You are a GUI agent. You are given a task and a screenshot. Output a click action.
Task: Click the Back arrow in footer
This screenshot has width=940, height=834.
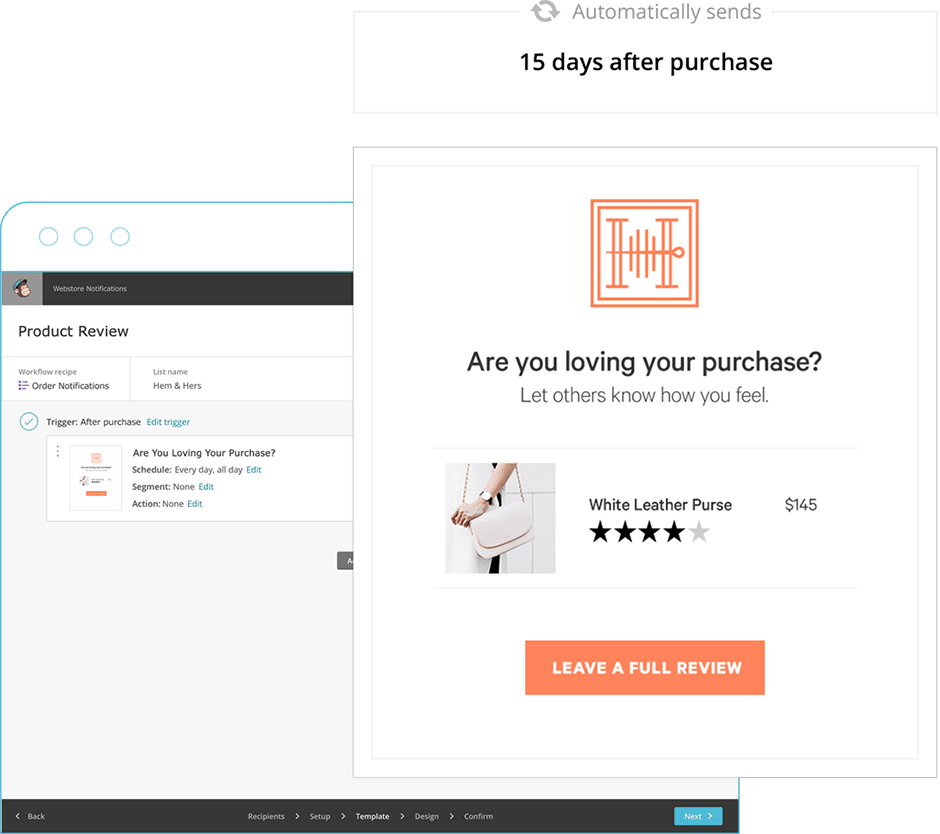[18, 816]
